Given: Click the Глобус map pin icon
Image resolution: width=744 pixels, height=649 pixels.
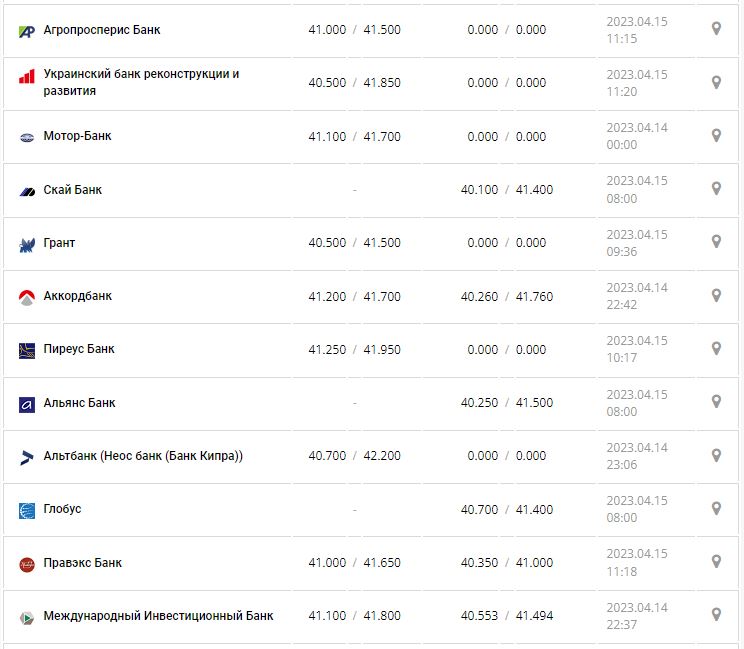Looking at the screenshot, I should [x=716, y=508].
